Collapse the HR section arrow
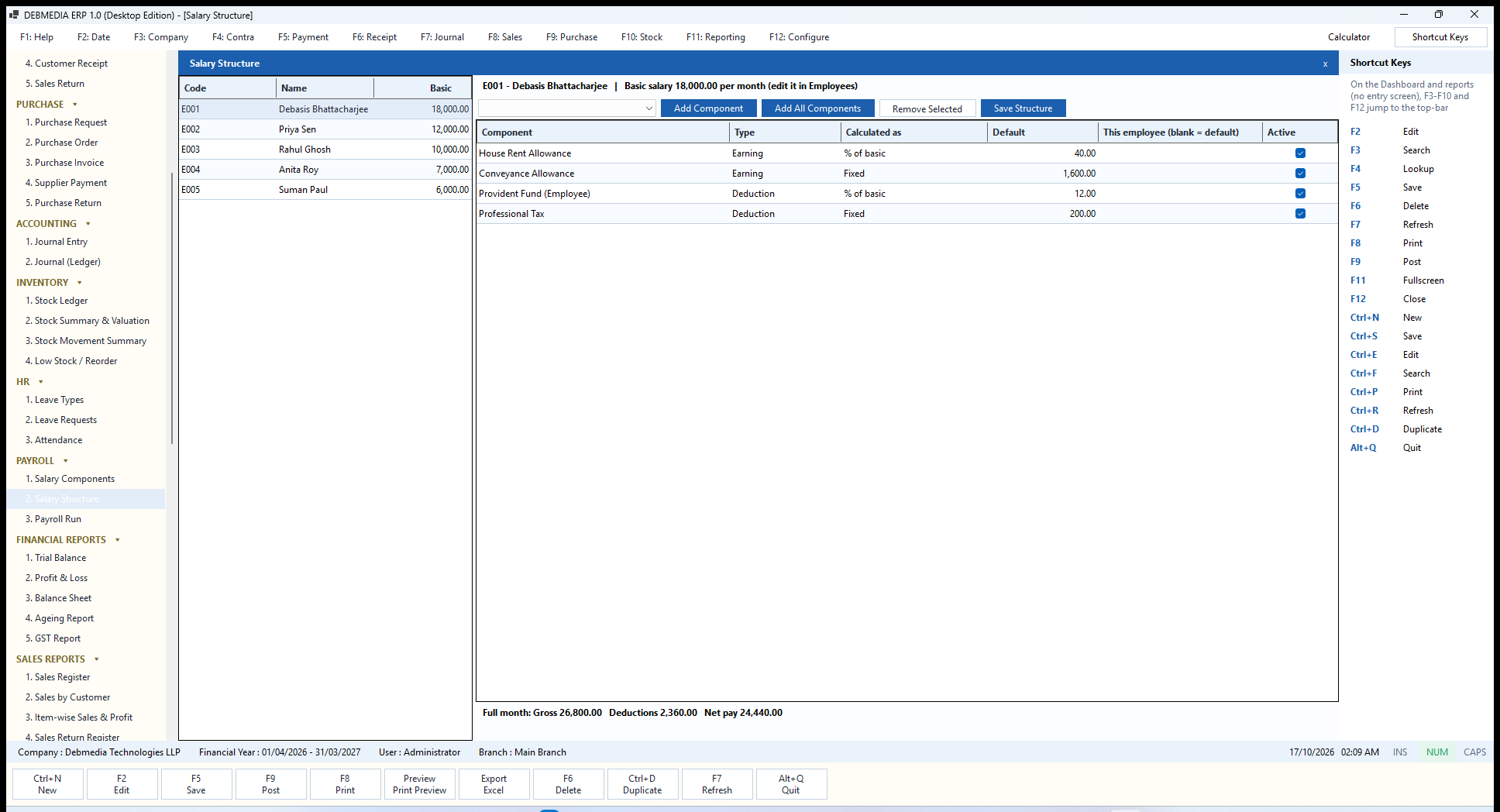 click(x=41, y=382)
